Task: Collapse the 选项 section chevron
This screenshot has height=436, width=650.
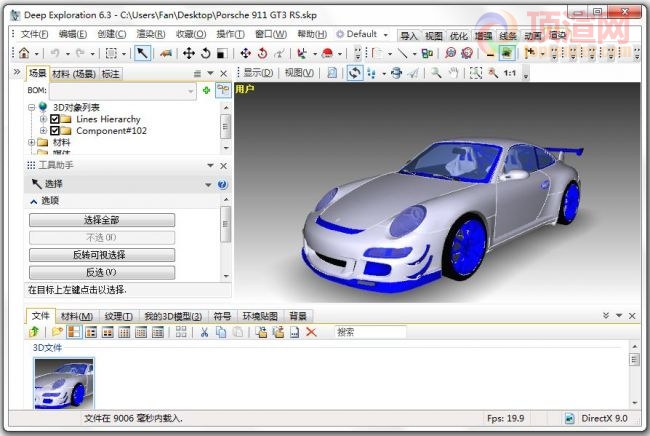Action: click(34, 201)
